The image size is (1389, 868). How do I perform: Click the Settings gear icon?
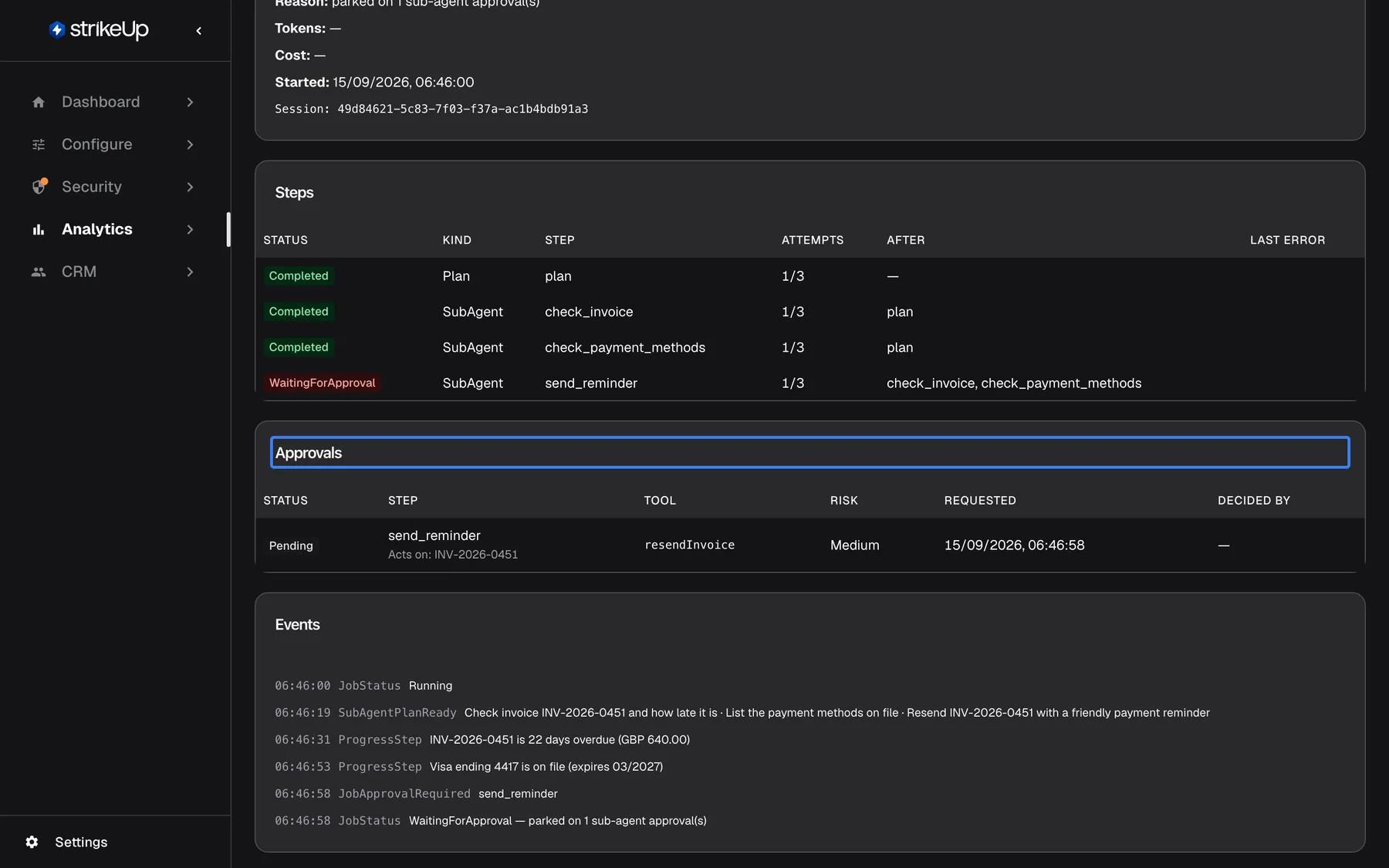[x=32, y=842]
